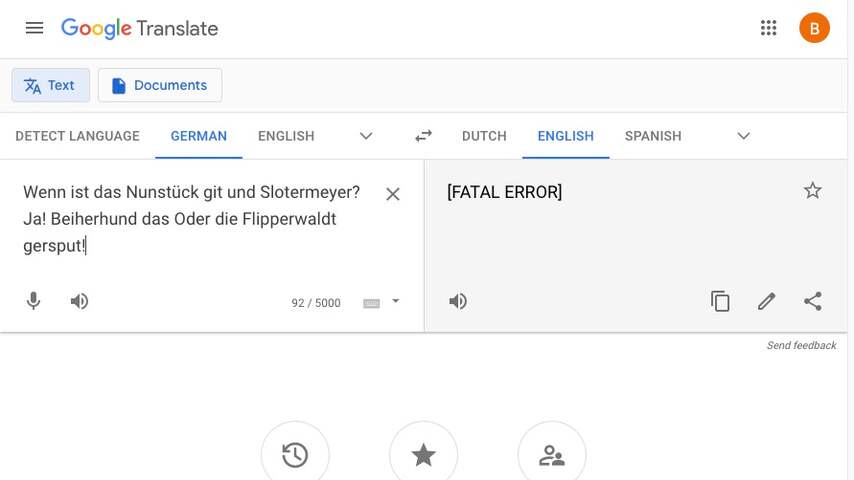Screen dimensions: 854x480
Task: Expand the target language list
Action: [x=743, y=136]
